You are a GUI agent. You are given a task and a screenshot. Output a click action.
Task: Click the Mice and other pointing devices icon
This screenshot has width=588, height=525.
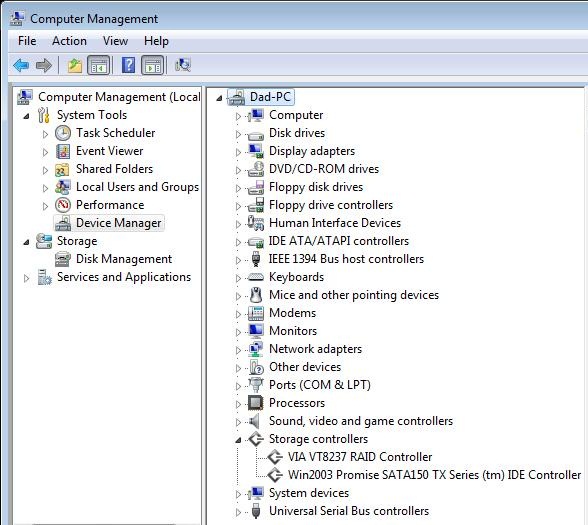[x=256, y=295]
